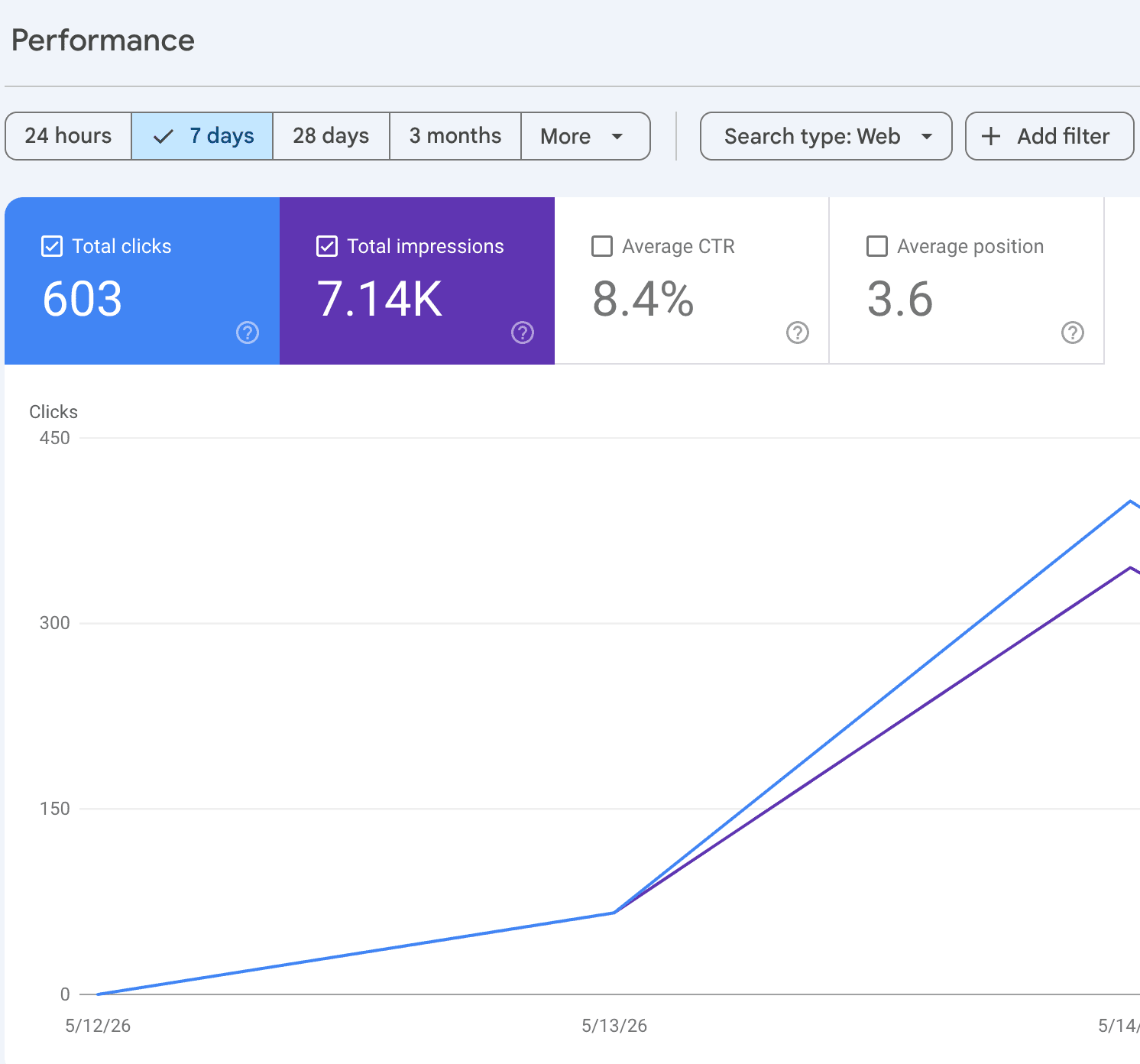Uncheck the Total impressions checkbox
This screenshot has width=1140, height=1064.
[x=327, y=246]
